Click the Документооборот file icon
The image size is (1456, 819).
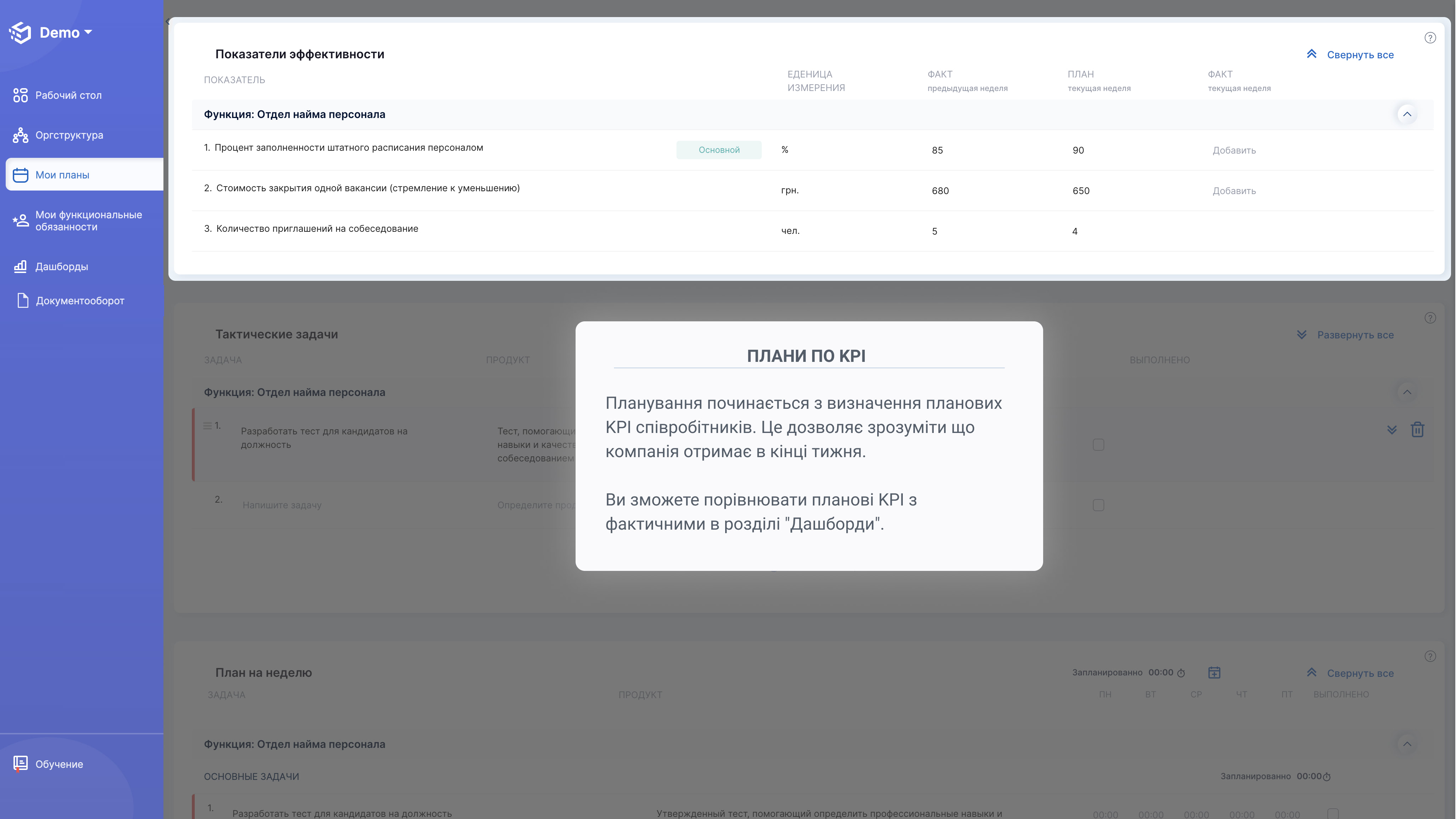tap(23, 300)
